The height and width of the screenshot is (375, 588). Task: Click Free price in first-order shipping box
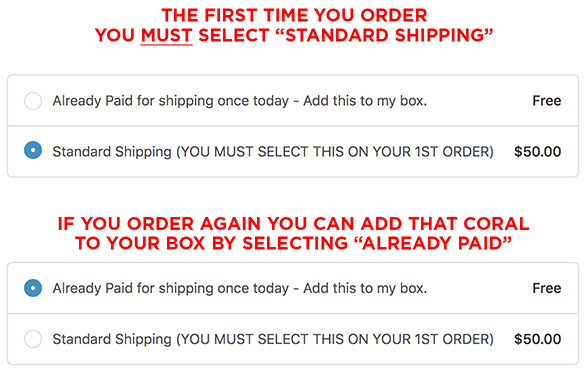547,100
